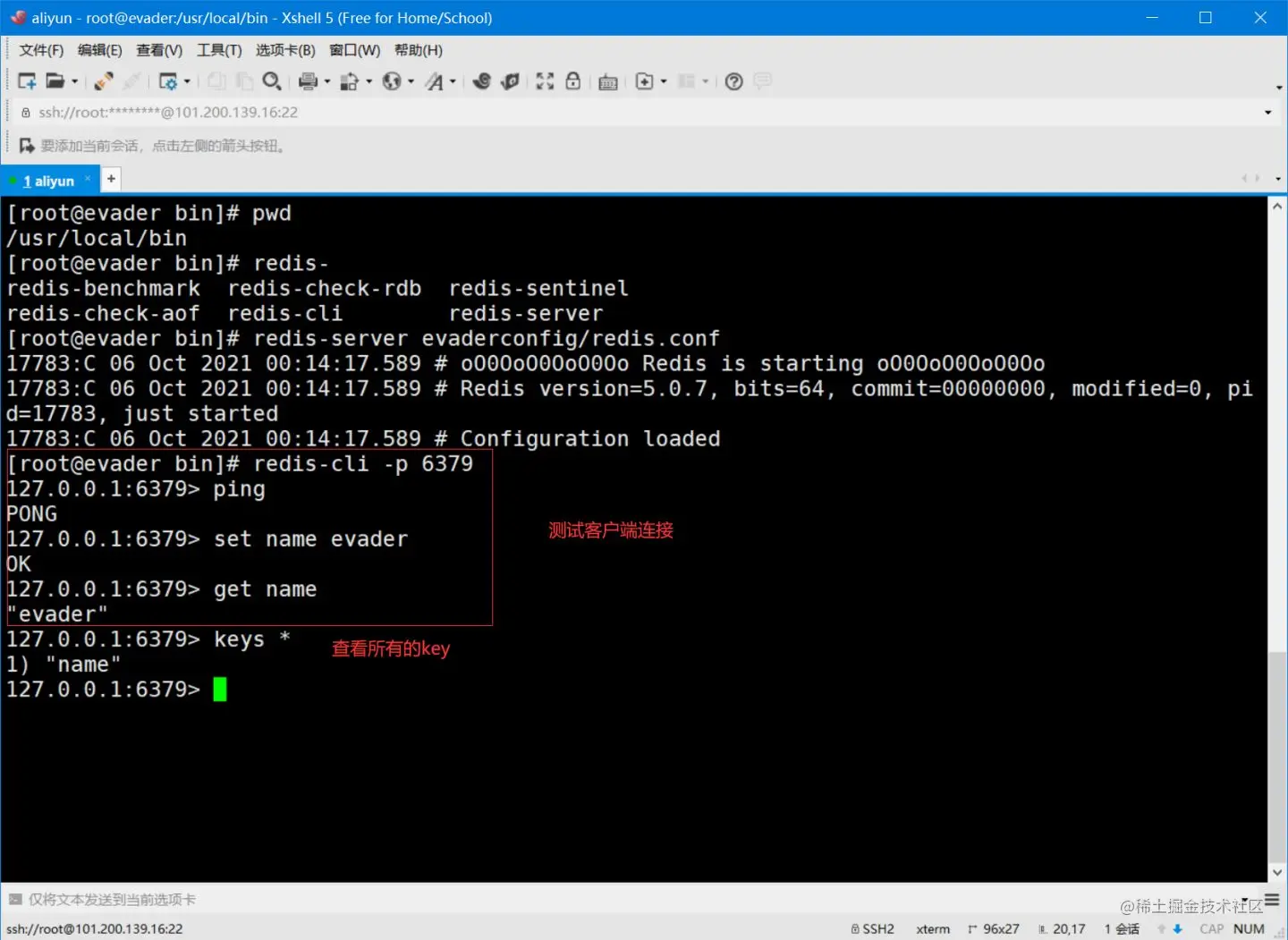Viewport: 1288px width, 940px height.
Task: Expand the address bar history dropdown
Action: click(x=1267, y=113)
